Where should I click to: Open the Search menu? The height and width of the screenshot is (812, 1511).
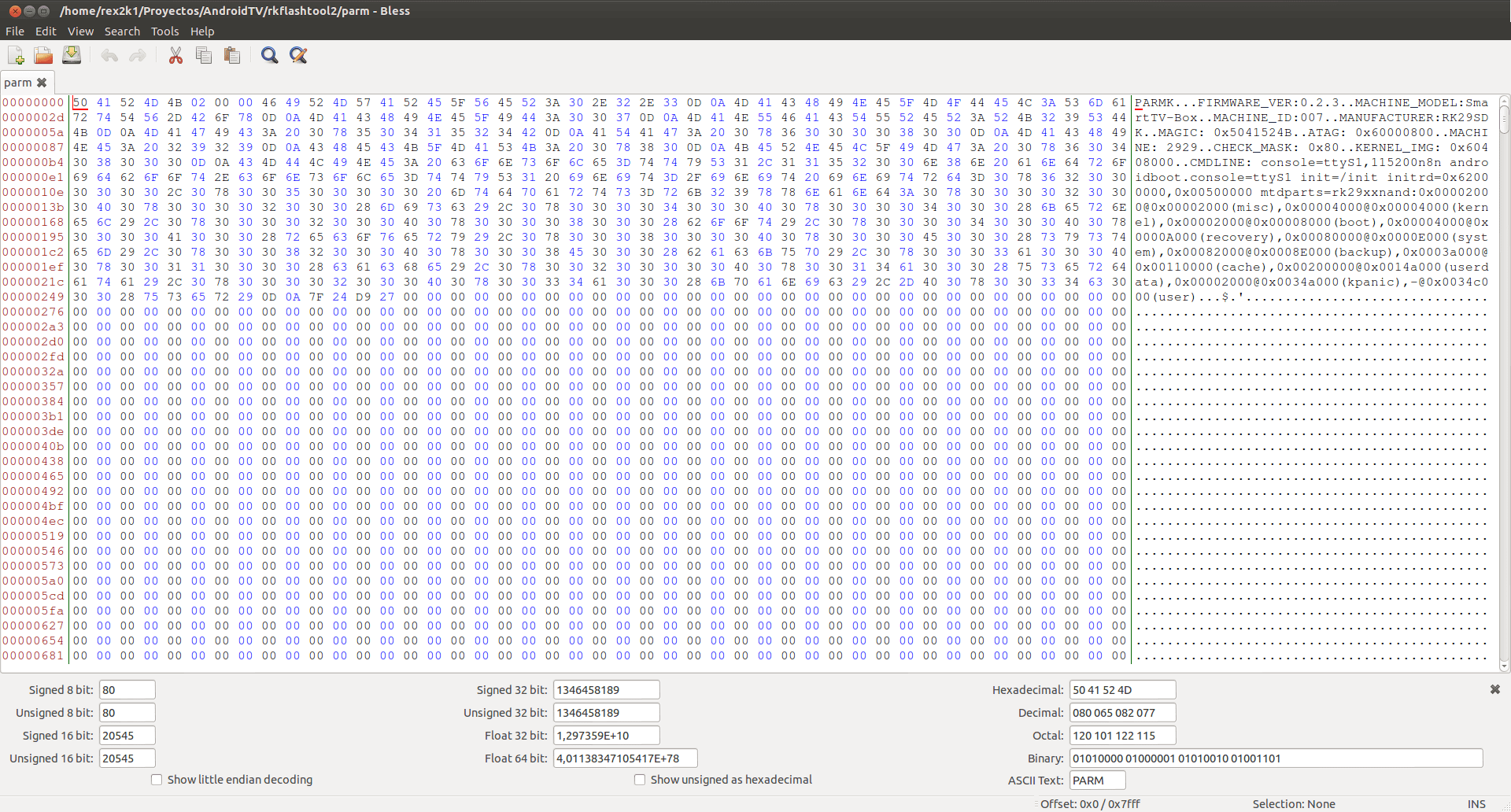pyautogui.click(x=122, y=31)
